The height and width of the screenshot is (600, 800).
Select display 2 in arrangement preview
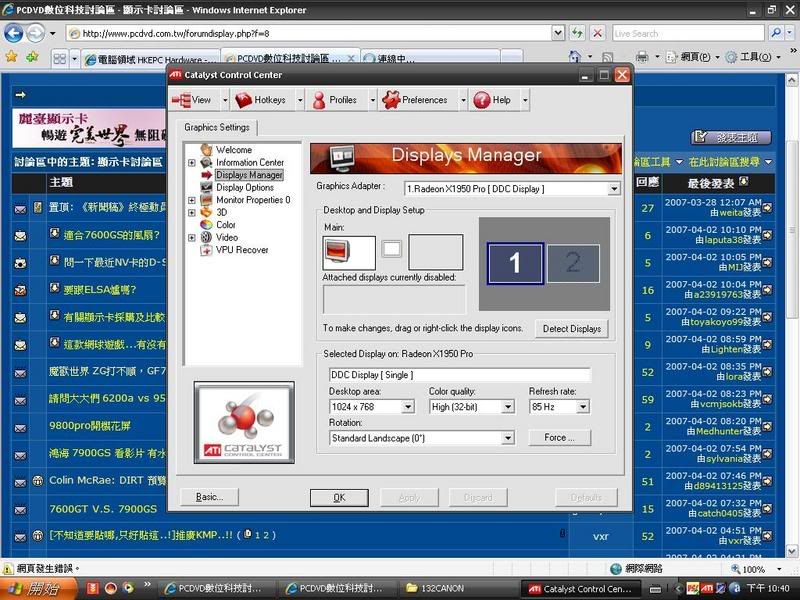point(573,264)
